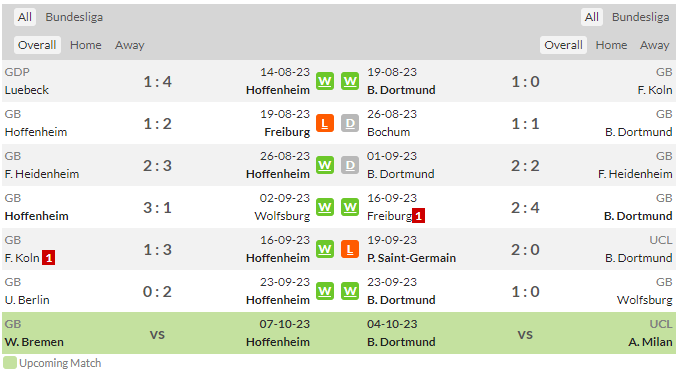Select the right All competitions filter
The height and width of the screenshot is (389, 677).
point(592,17)
